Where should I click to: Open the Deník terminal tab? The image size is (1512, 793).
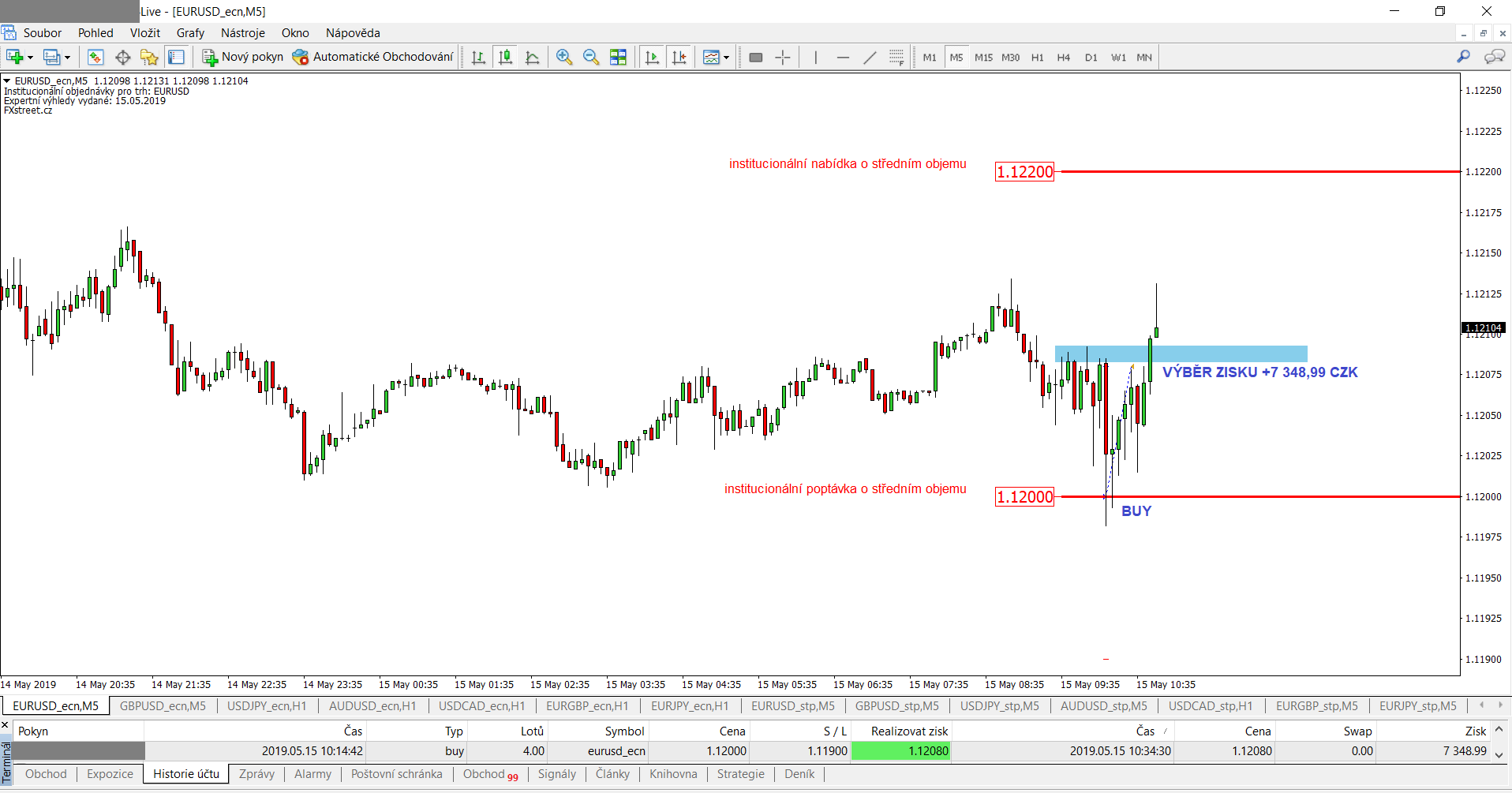(799, 774)
